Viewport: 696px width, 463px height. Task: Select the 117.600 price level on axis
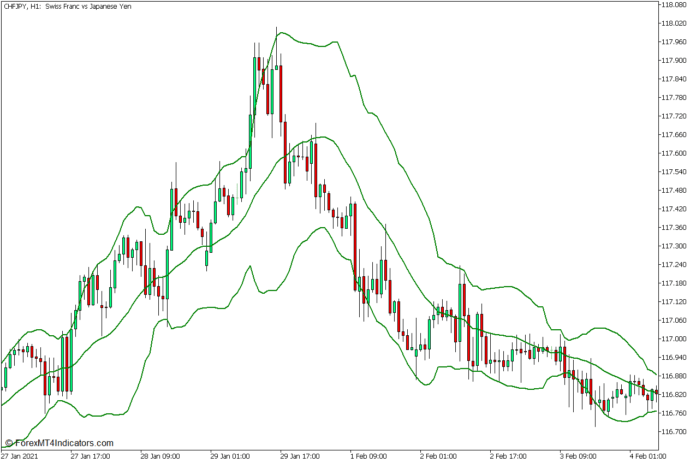coord(676,153)
